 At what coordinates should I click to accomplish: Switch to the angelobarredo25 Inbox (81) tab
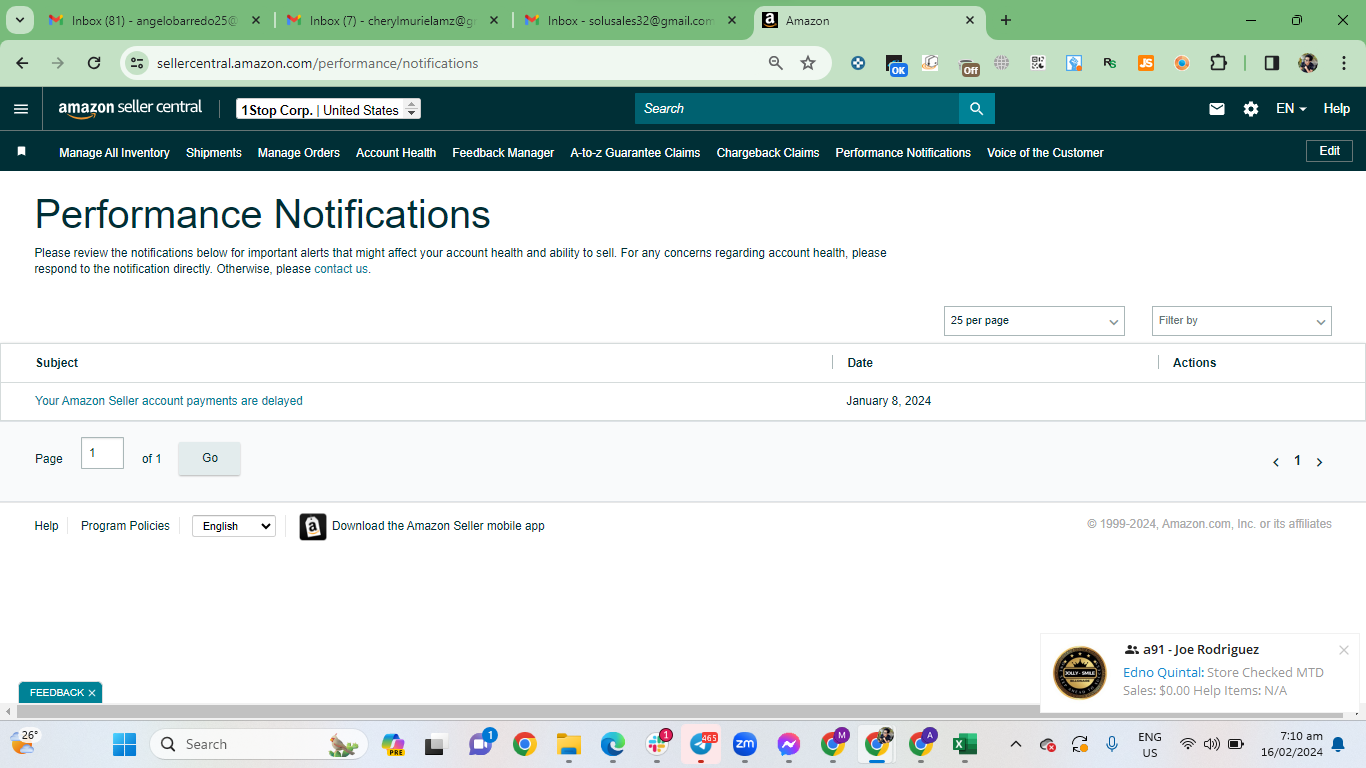click(155, 20)
